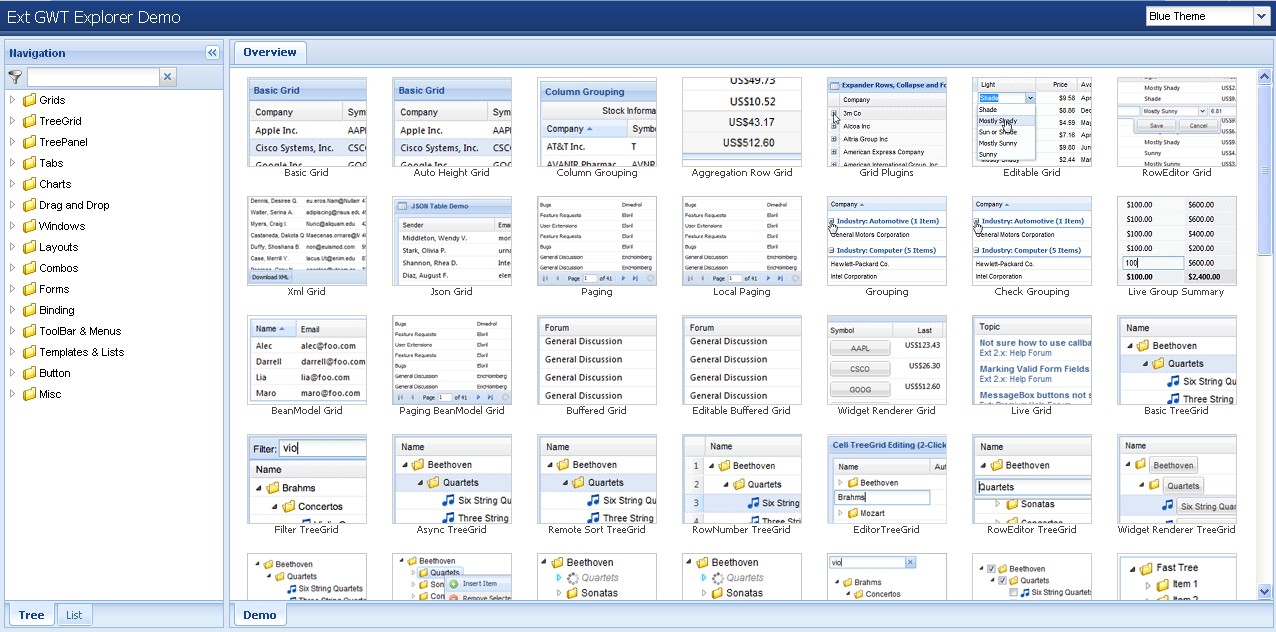The width and height of the screenshot is (1276, 632).
Task: Click the Charts folder icon
Action: tap(30, 184)
